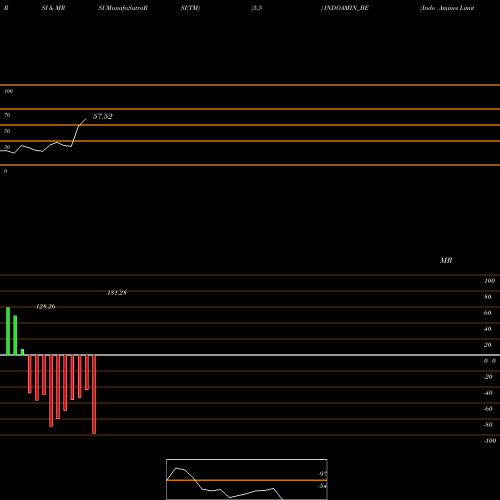Select the shortest green histogram bar
The width and height of the screenshot is (500, 500).
22,352
